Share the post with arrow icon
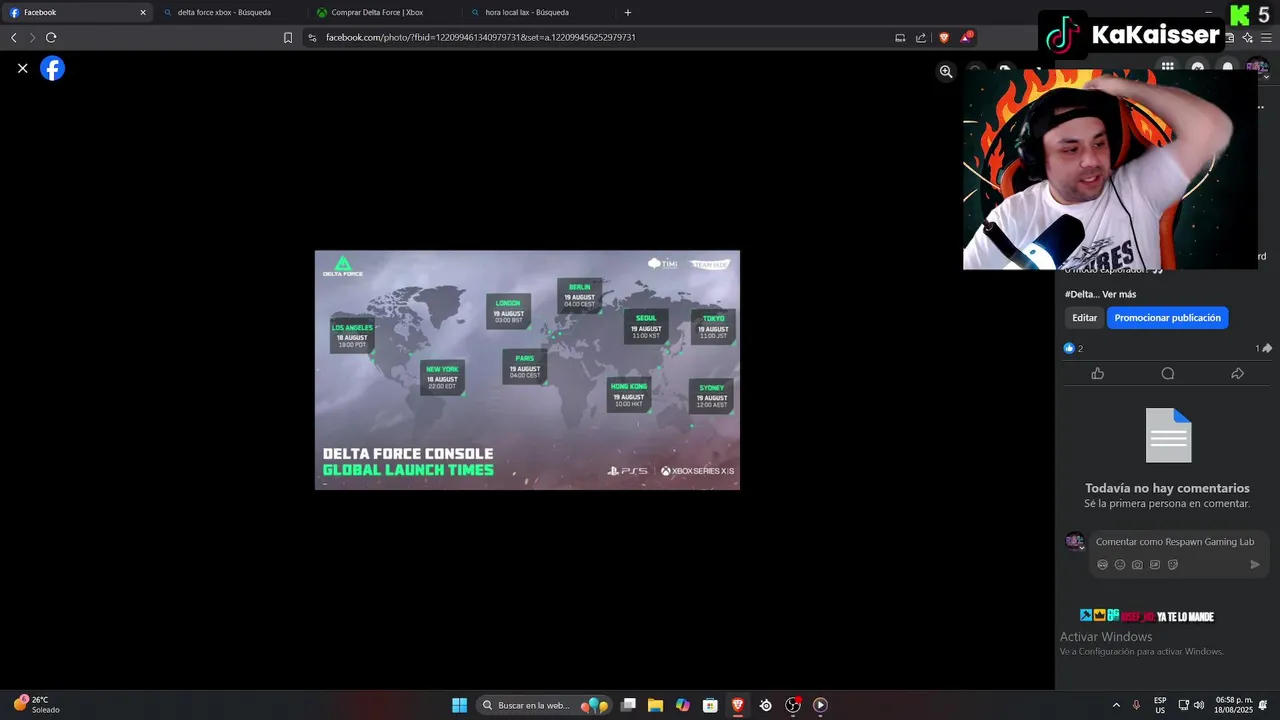 [x=1237, y=373]
